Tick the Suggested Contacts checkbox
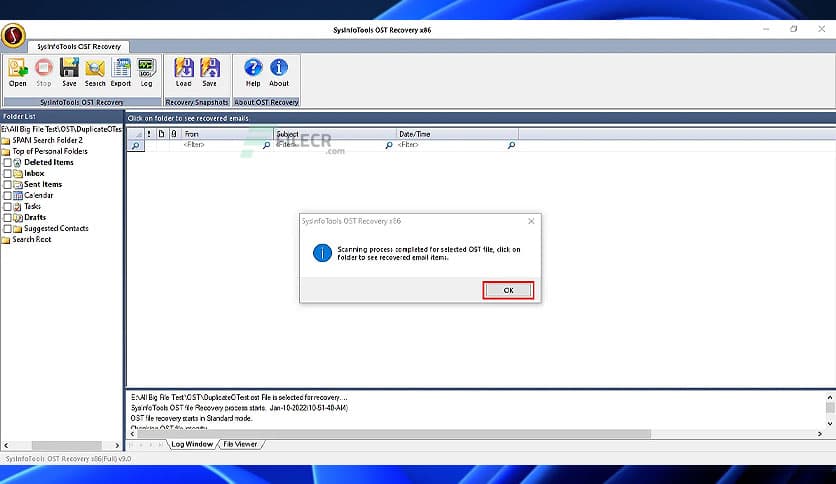The height and width of the screenshot is (484, 836). [x=7, y=229]
